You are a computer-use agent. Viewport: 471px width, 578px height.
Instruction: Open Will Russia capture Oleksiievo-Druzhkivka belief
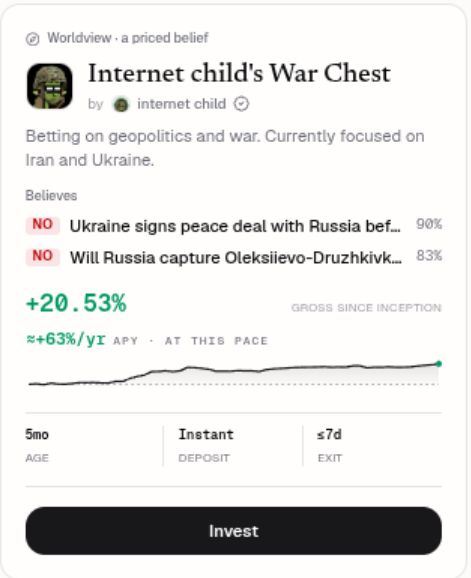click(236, 258)
